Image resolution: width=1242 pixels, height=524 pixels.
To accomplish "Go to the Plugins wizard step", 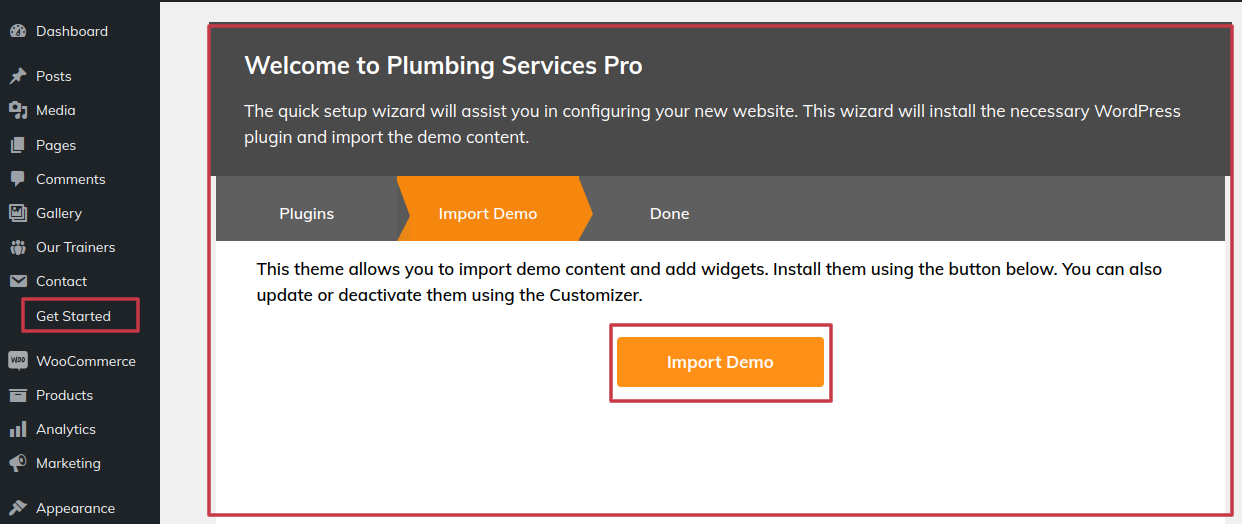I will click(x=306, y=213).
